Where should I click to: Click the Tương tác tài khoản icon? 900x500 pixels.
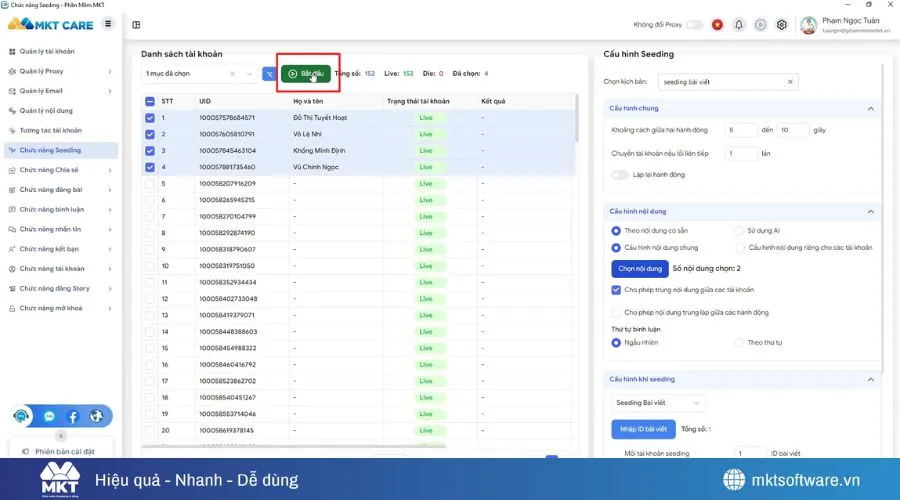[12, 130]
